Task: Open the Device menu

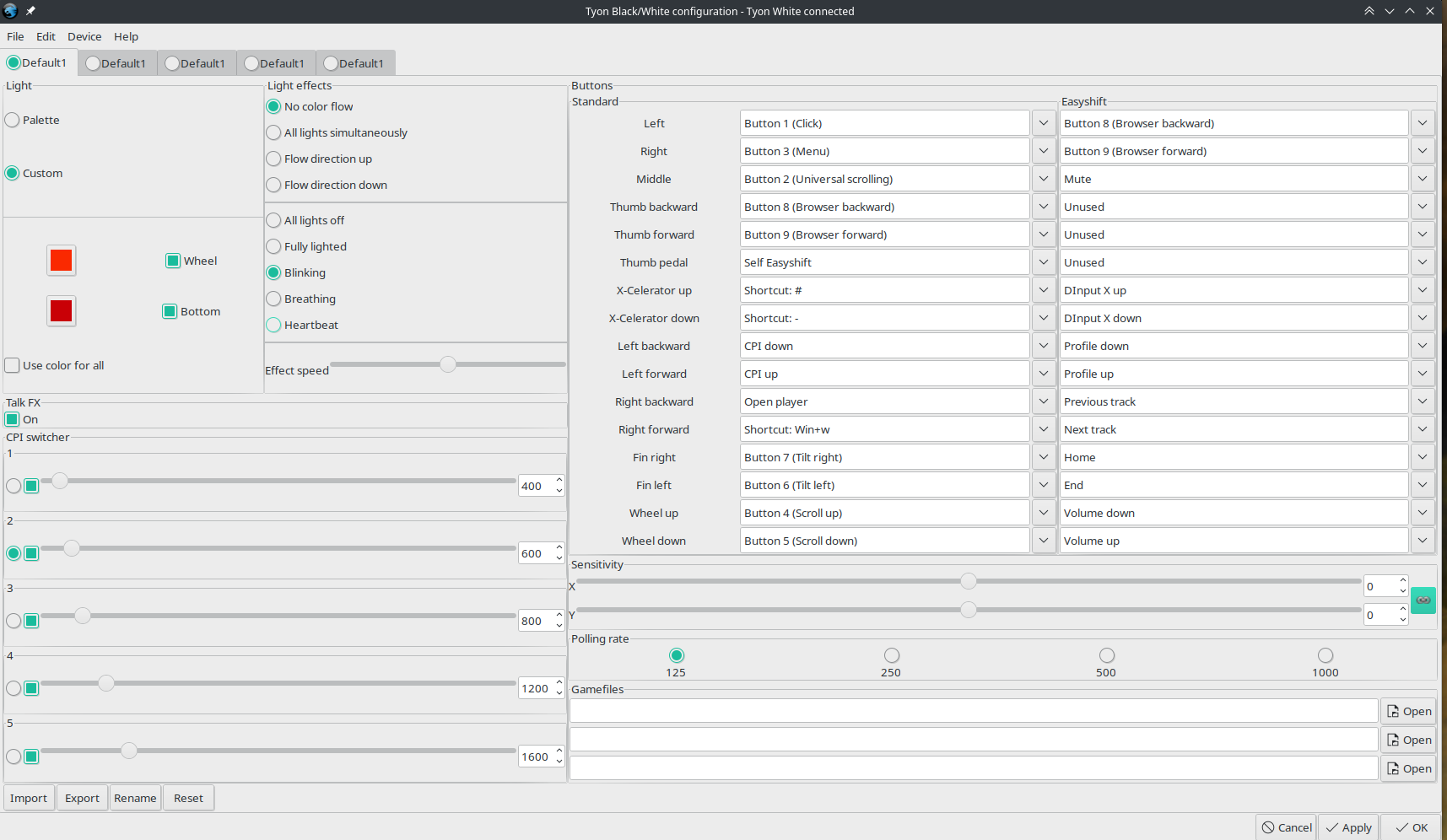Action: point(84,36)
